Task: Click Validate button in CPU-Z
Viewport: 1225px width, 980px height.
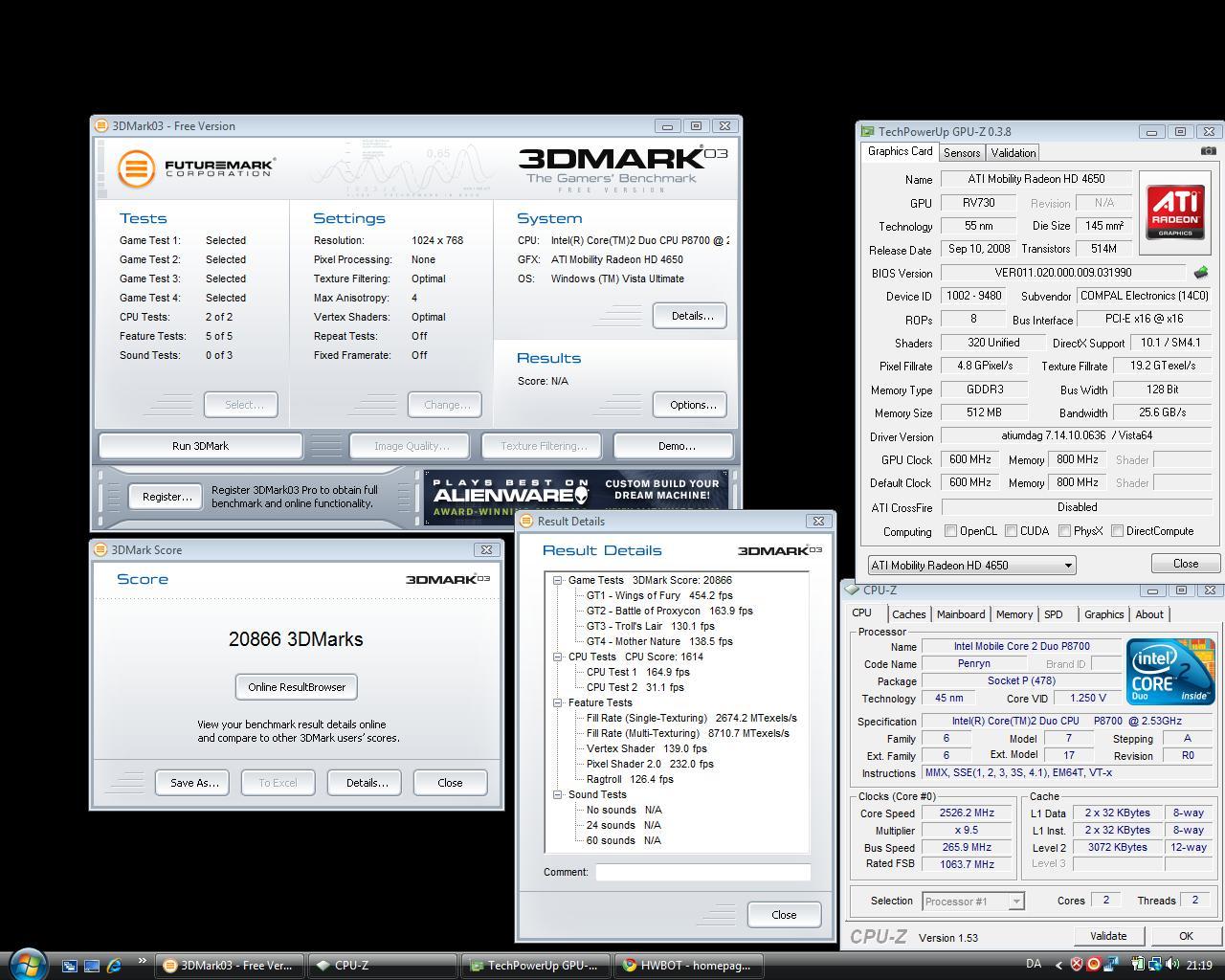Action: coord(1107,936)
